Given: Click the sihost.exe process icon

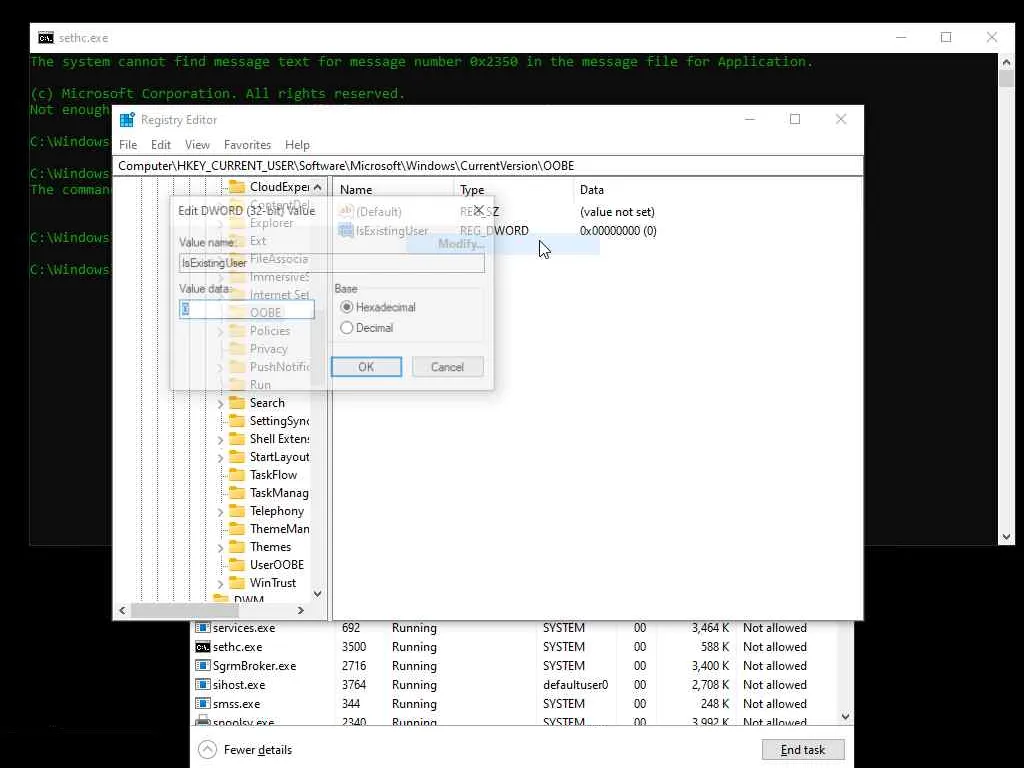Looking at the screenshot, I should 202,685.
